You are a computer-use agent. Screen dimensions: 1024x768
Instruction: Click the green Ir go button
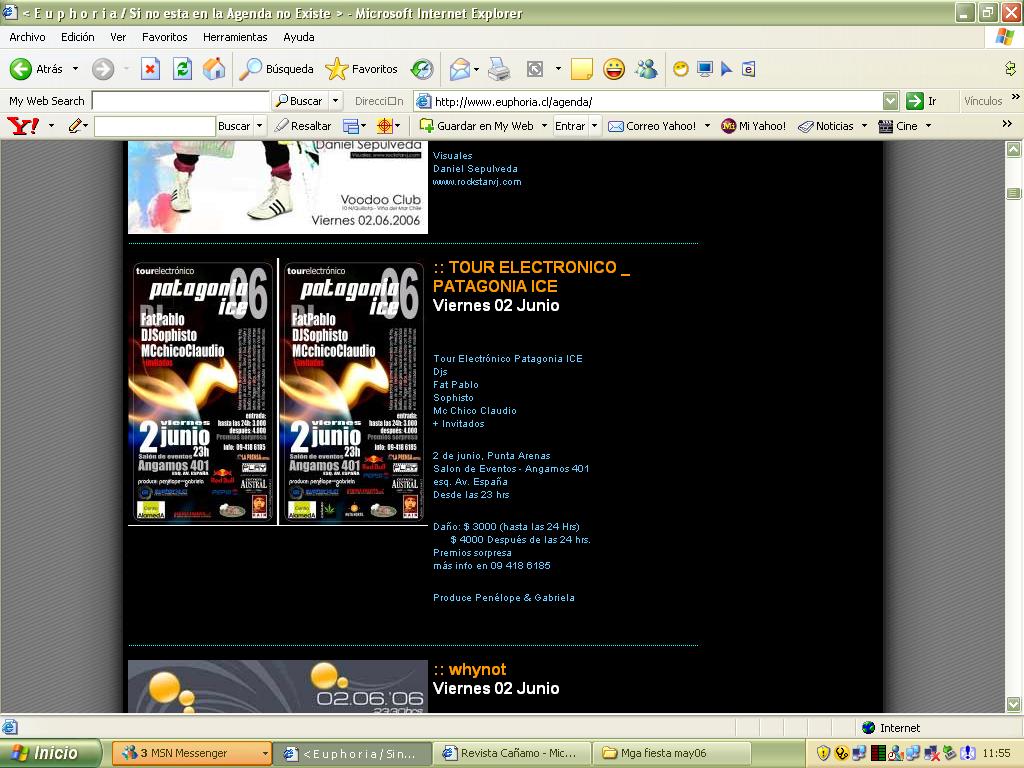[921, 101]
